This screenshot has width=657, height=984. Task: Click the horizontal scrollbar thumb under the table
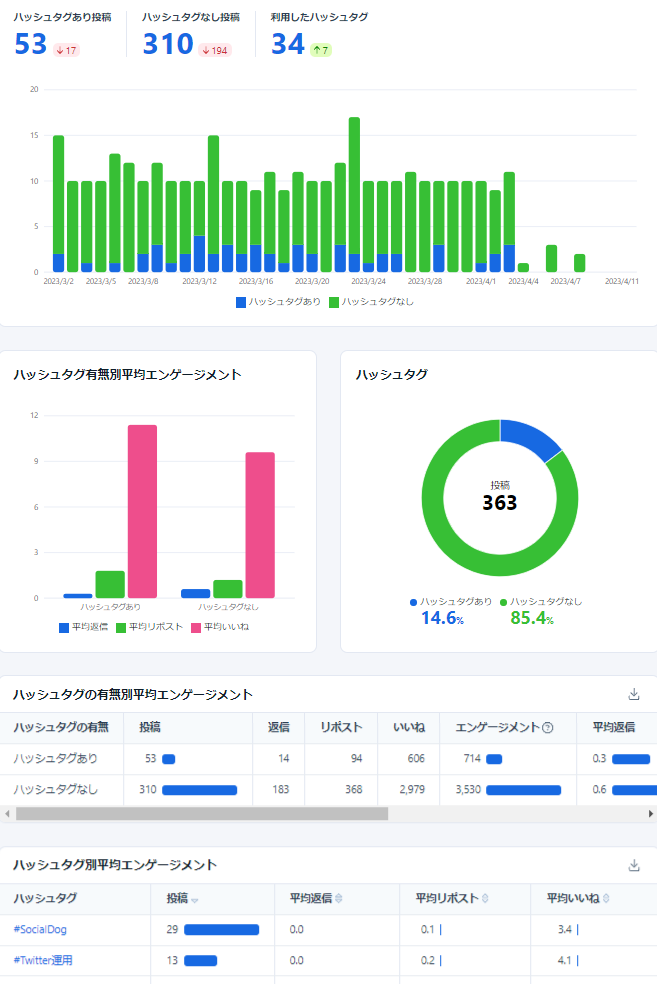click(200, 814)
